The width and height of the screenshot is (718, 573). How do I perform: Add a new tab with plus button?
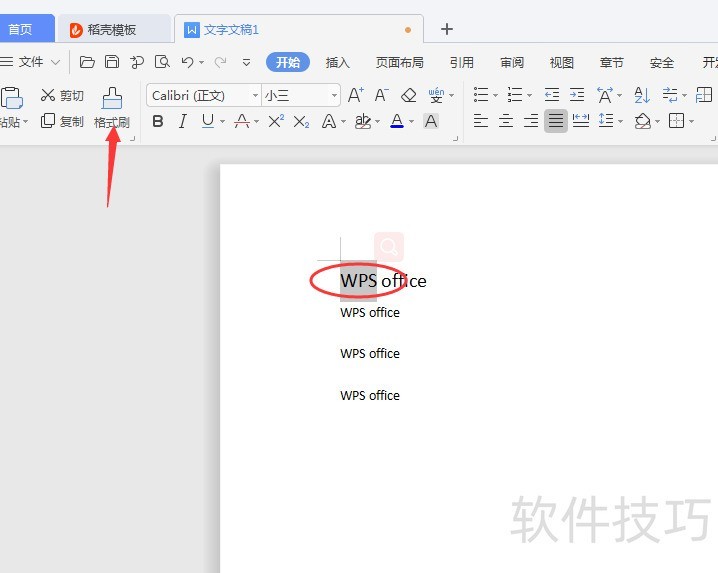(447, 29)
